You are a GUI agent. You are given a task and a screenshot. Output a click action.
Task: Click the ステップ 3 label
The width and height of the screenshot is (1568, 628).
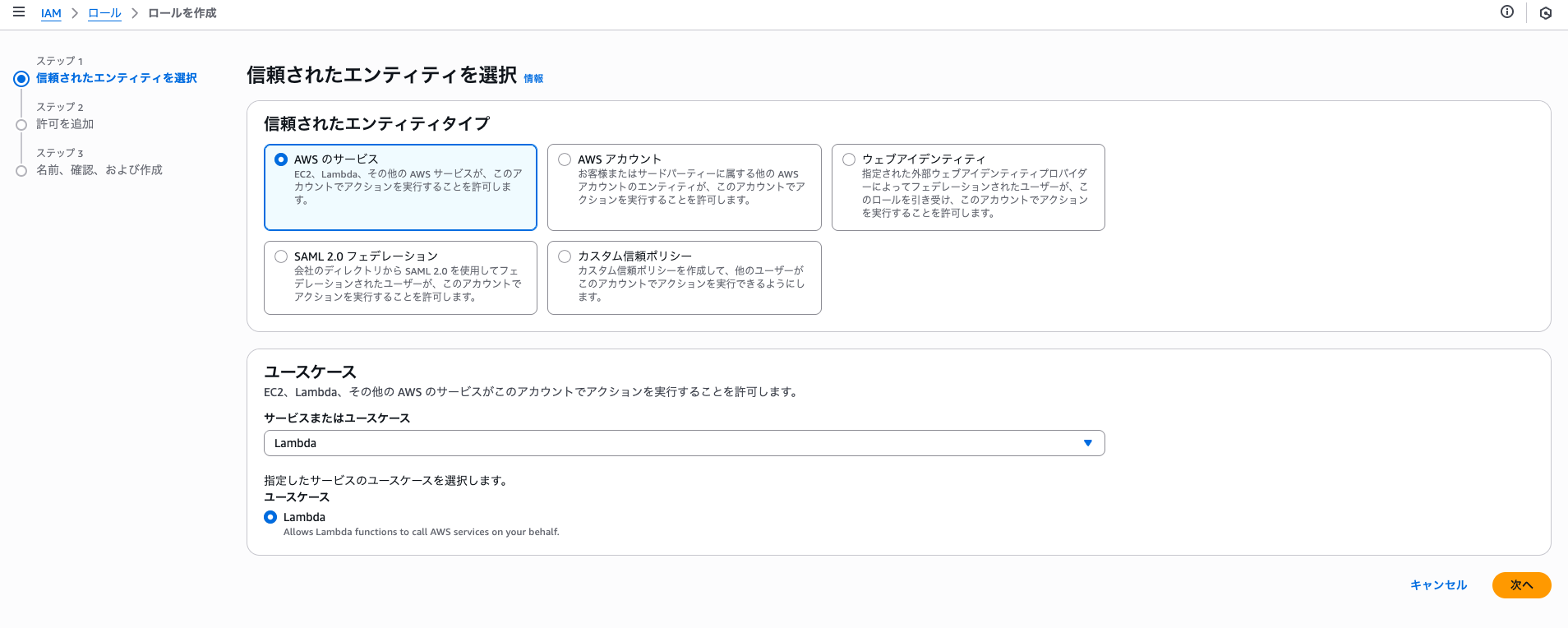pos(60,153)
